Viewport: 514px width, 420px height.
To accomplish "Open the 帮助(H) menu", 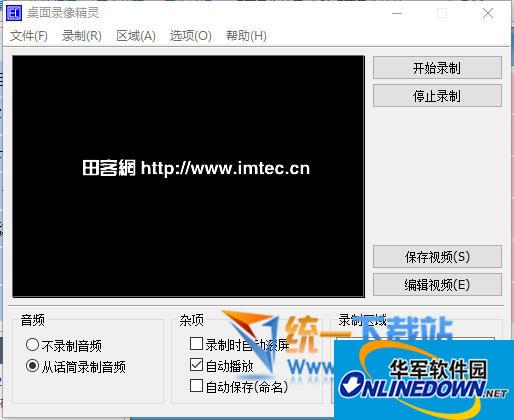I will [246, 35].
